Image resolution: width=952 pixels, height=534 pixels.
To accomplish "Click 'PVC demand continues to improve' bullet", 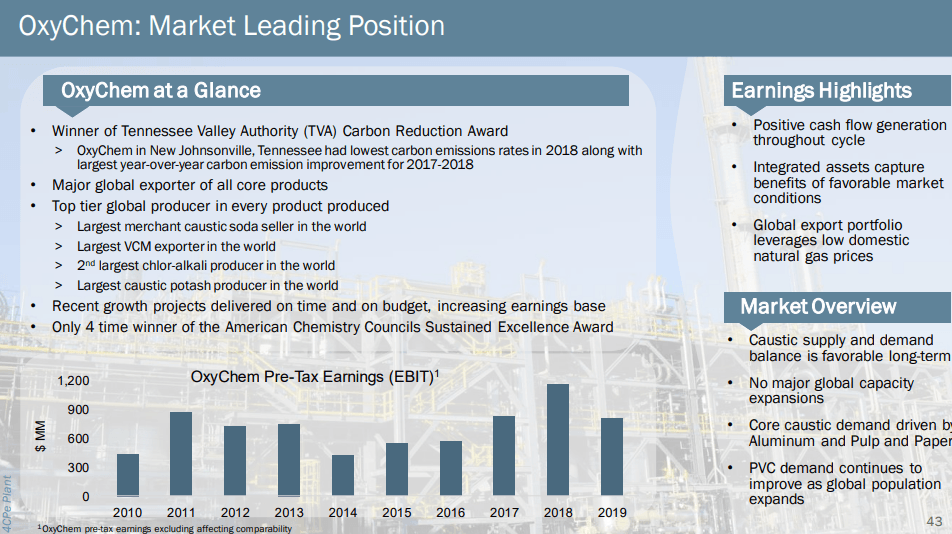I will pos(845,484).
